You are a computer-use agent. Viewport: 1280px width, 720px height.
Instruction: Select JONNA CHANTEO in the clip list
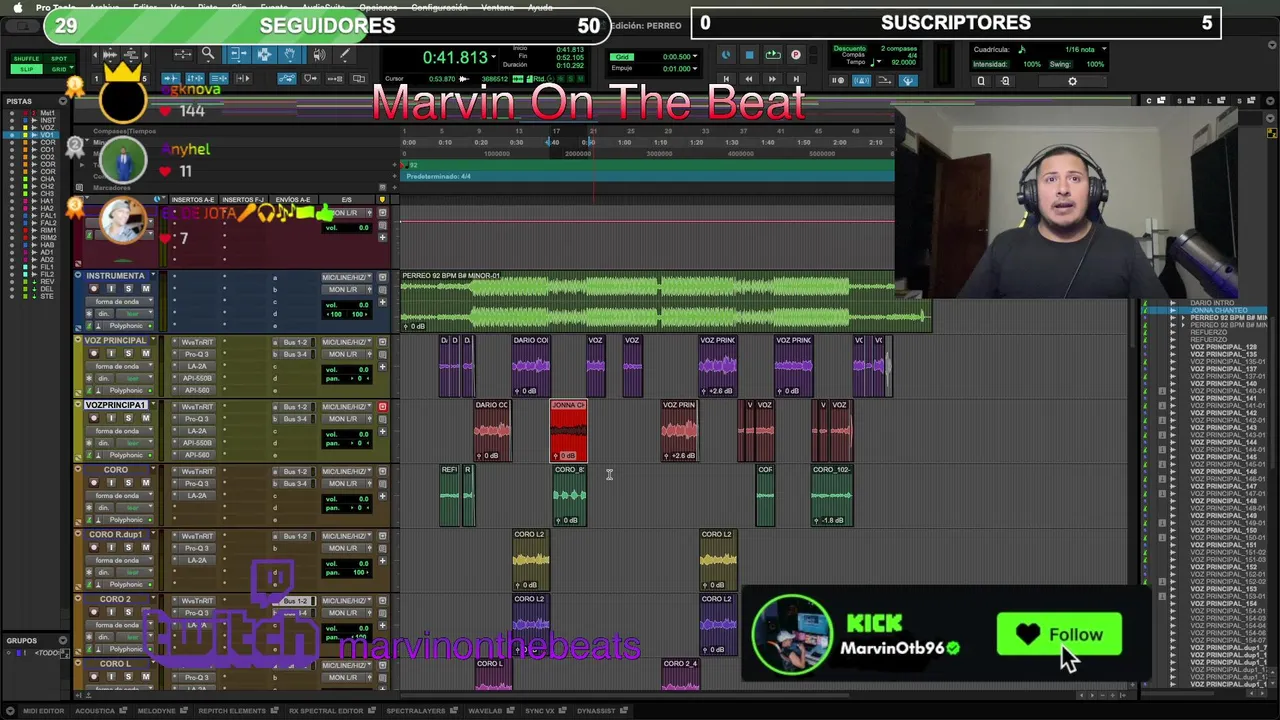[1220, 311]
